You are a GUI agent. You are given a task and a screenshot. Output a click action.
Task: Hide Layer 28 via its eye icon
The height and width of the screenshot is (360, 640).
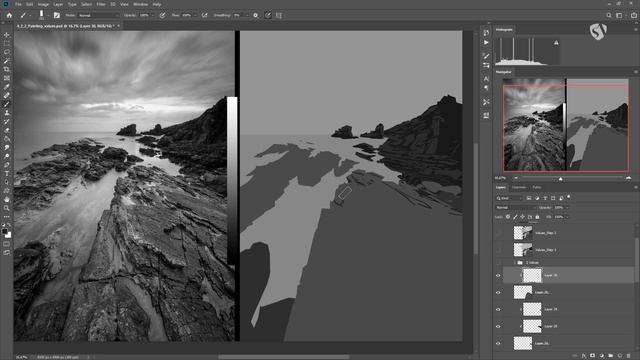[x=498, y=327]
